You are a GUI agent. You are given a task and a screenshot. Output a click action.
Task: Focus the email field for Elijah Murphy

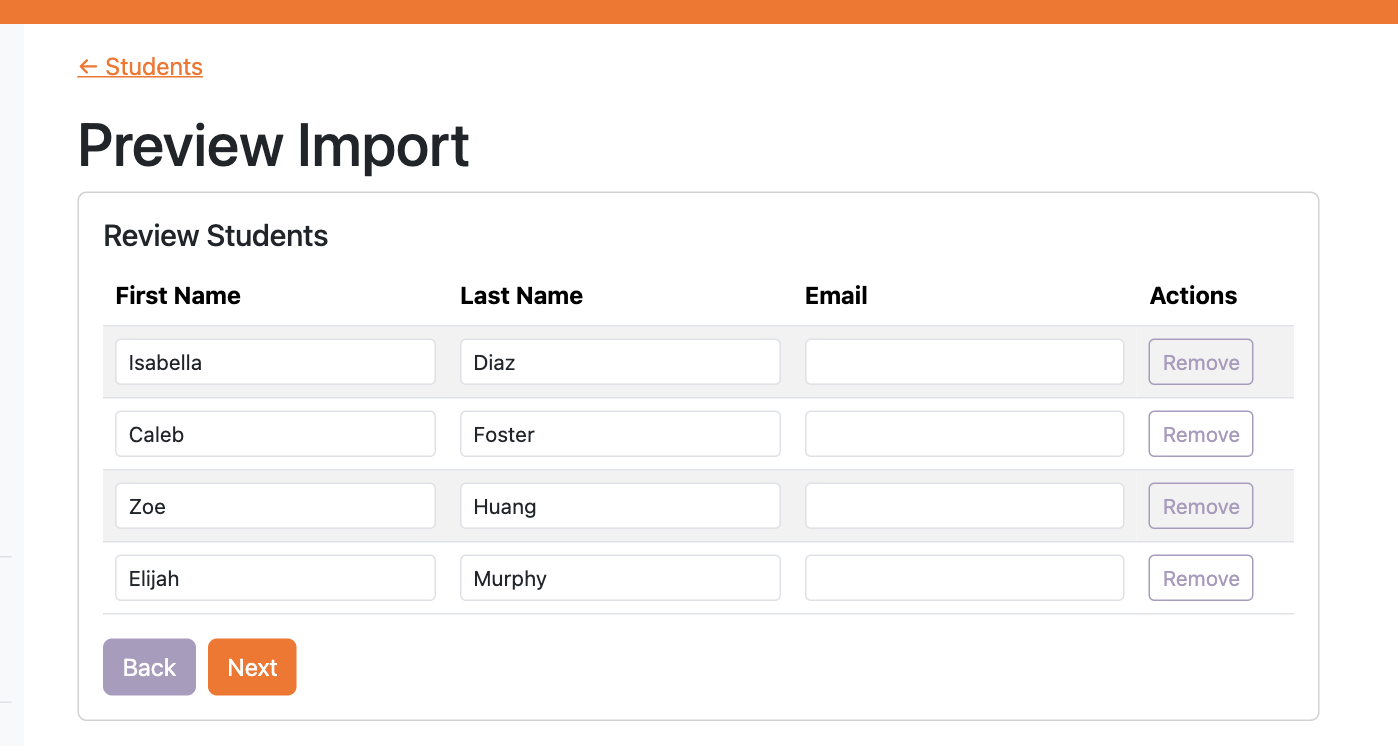965,578
